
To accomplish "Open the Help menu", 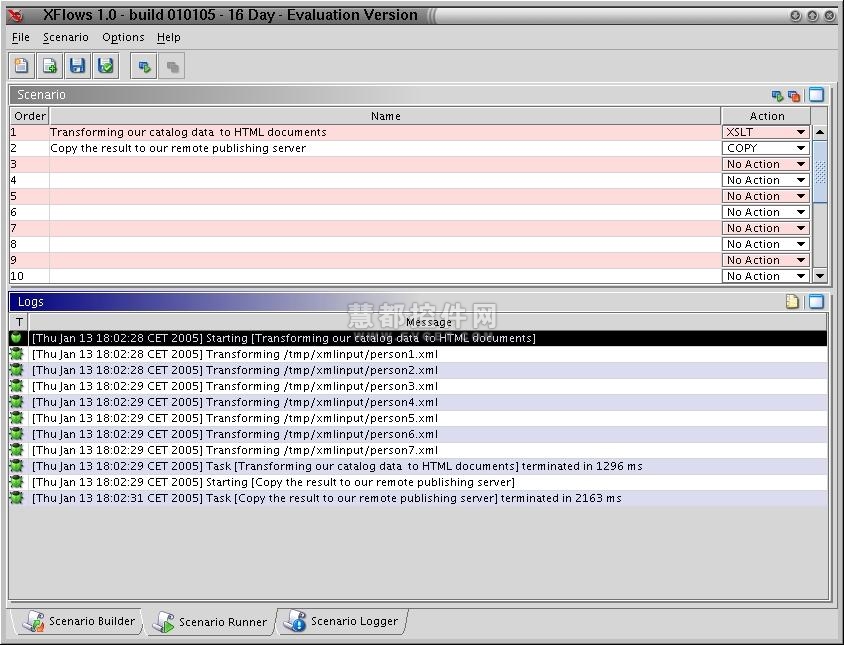I will (168, 37).
